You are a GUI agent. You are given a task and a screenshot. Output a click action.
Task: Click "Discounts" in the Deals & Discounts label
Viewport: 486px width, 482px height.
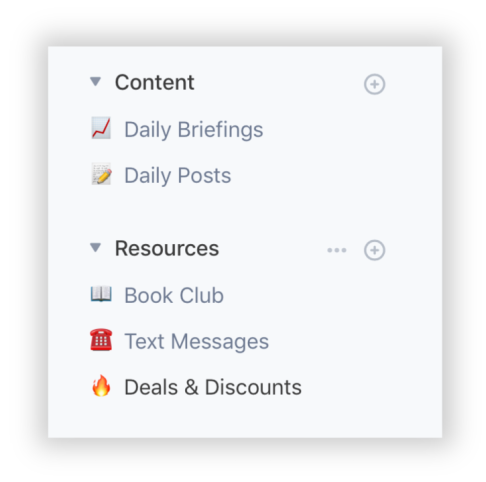(253, 387)
